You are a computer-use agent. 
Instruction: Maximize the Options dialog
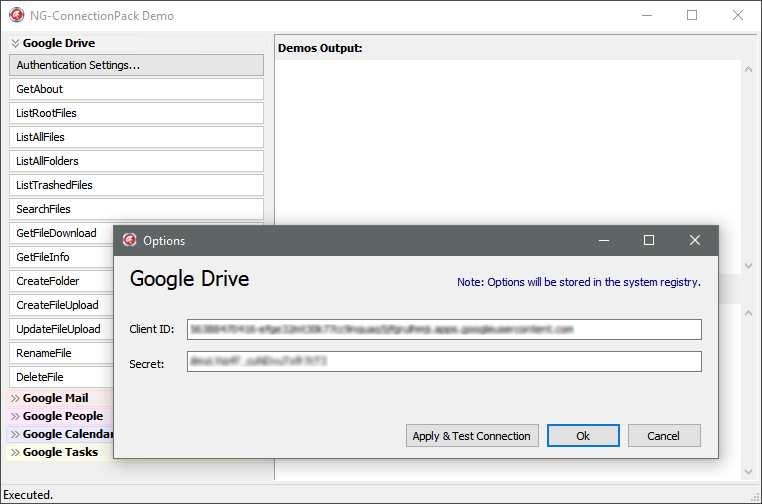(x=649, y=240)
